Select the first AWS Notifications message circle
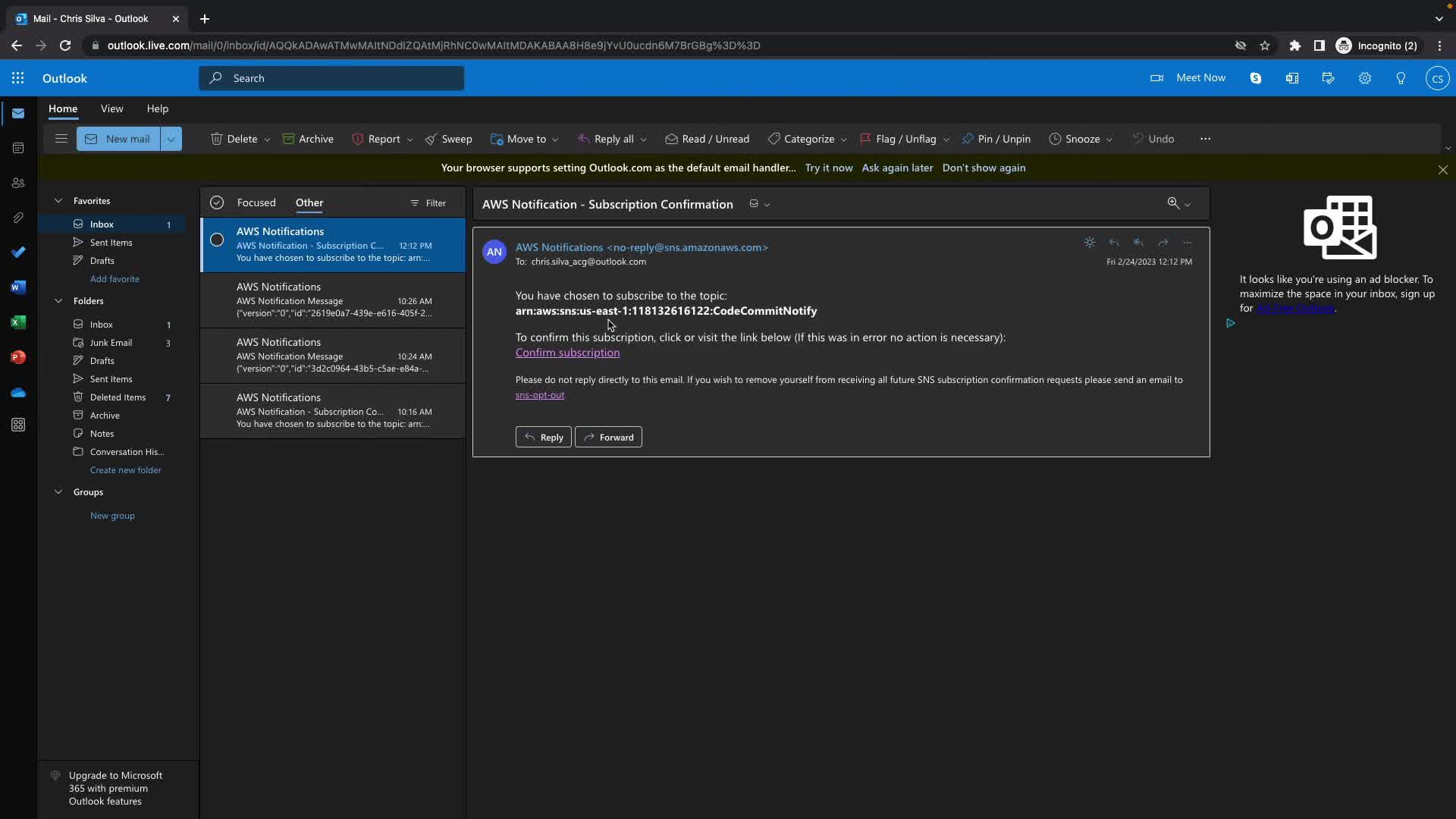This screenshot has height=819, width=1456. click(217, 240)
